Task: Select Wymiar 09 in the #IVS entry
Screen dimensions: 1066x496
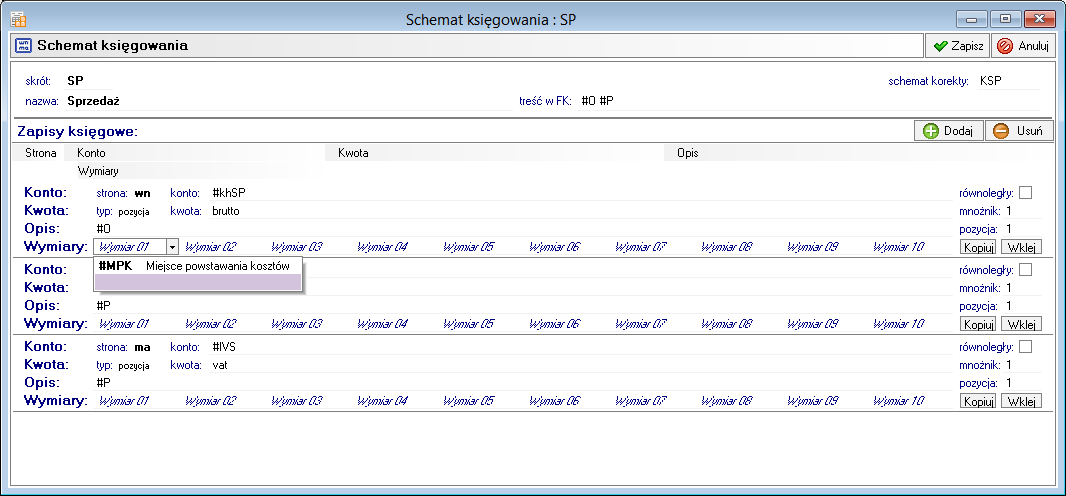Action: tap(812, 402)
